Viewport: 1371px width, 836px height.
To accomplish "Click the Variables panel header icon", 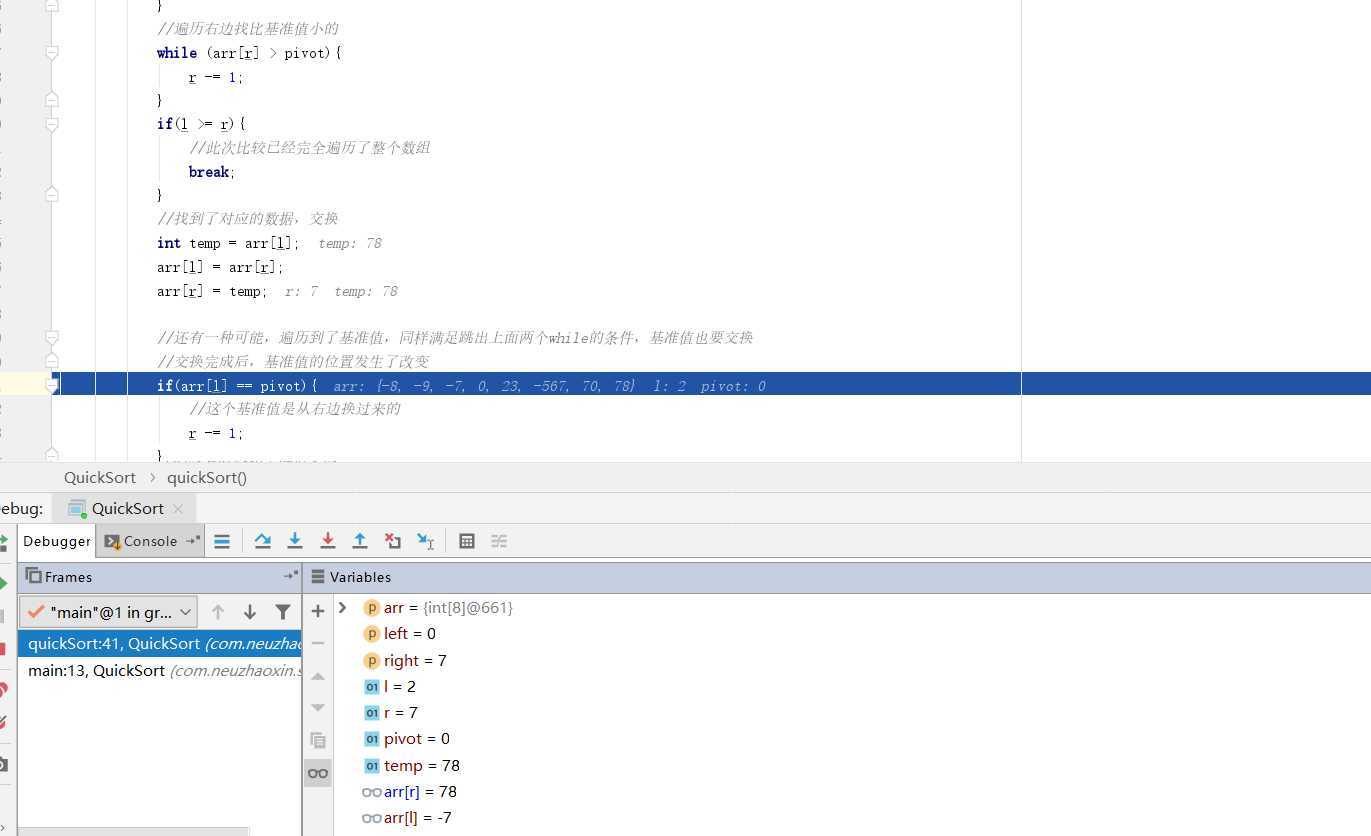I will (x=318, y=577).
